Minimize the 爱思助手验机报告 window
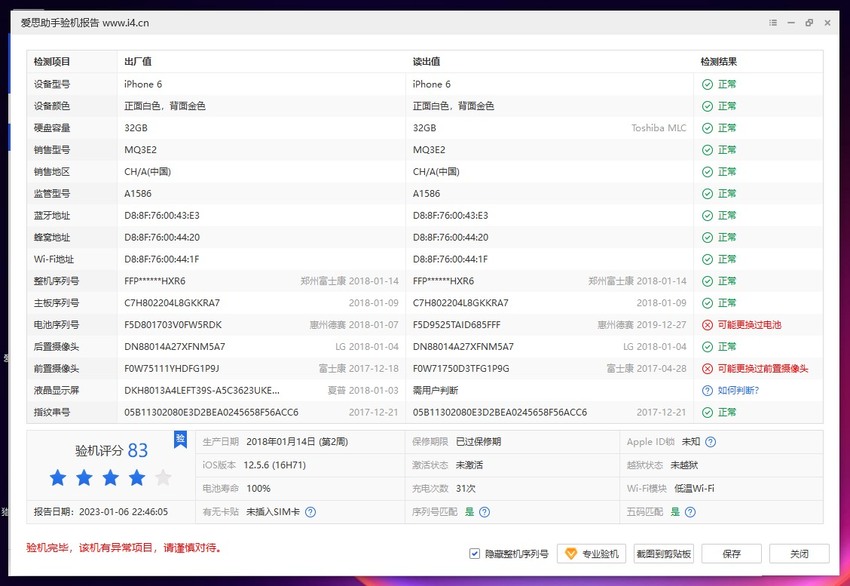This screenshot has width=850, height=586. (791, 23)
